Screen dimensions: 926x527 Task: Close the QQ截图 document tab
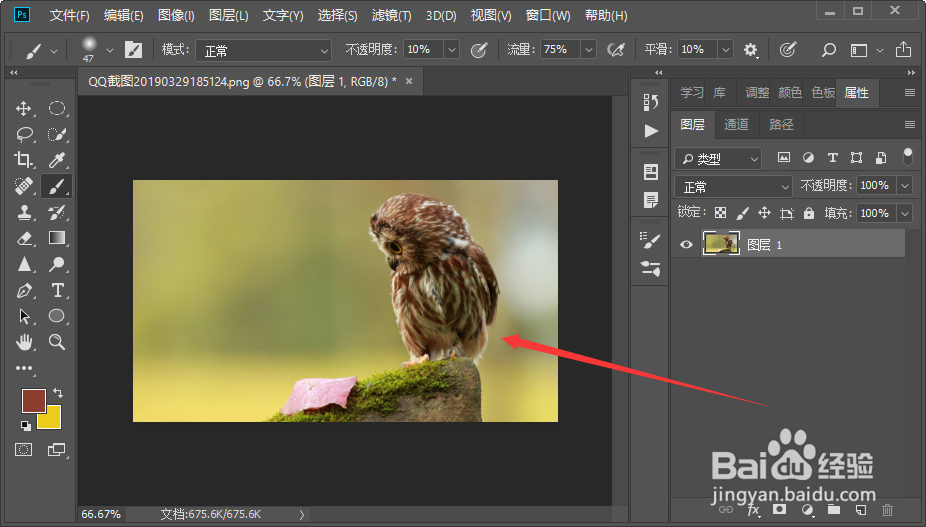(x=409, y=81)
